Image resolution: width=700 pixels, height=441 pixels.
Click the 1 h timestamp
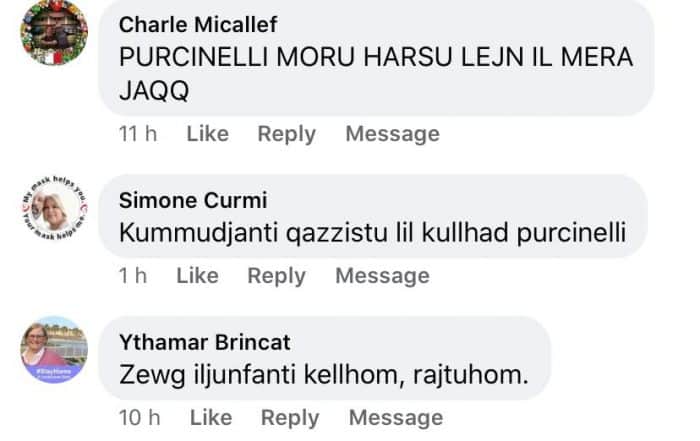132,276
